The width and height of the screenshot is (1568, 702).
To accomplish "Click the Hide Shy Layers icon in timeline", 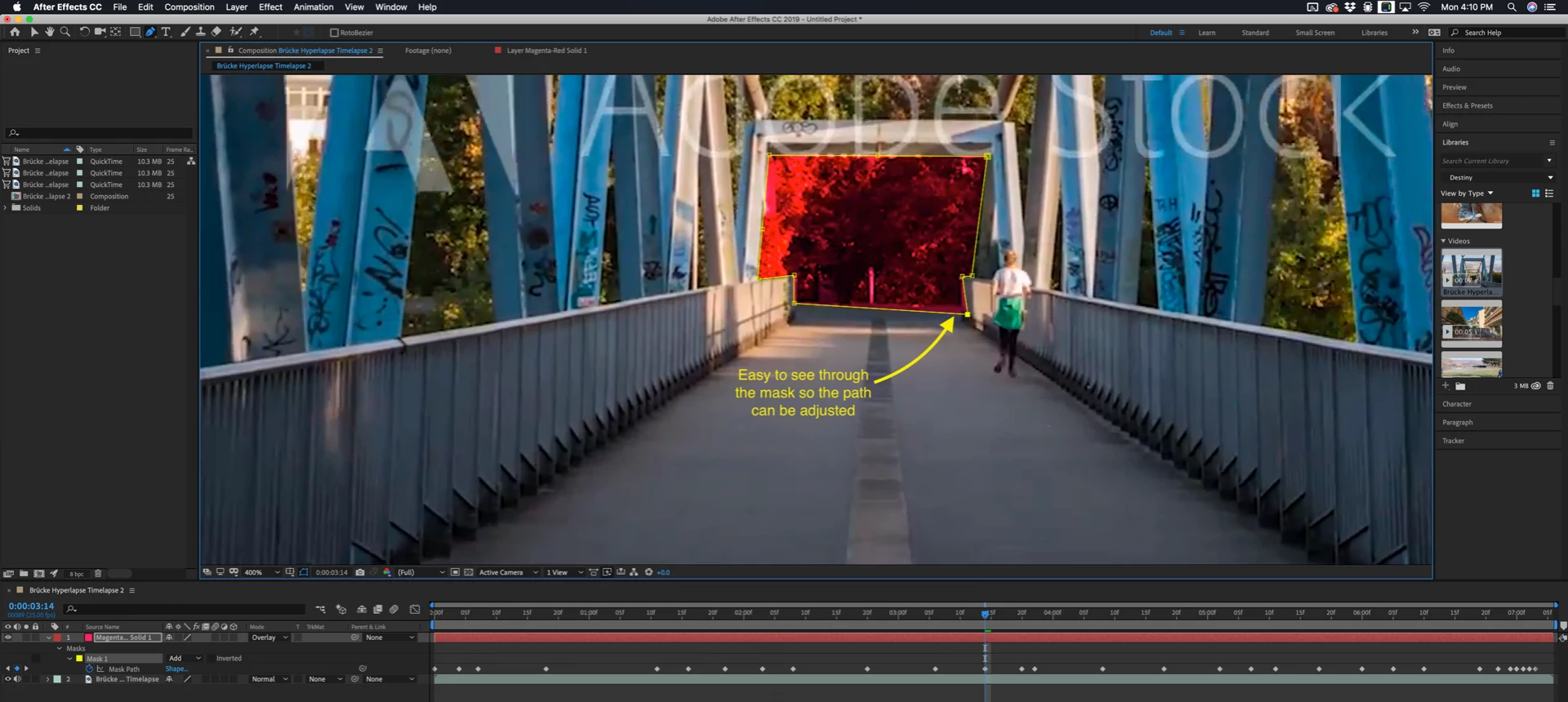I will 362,609.
